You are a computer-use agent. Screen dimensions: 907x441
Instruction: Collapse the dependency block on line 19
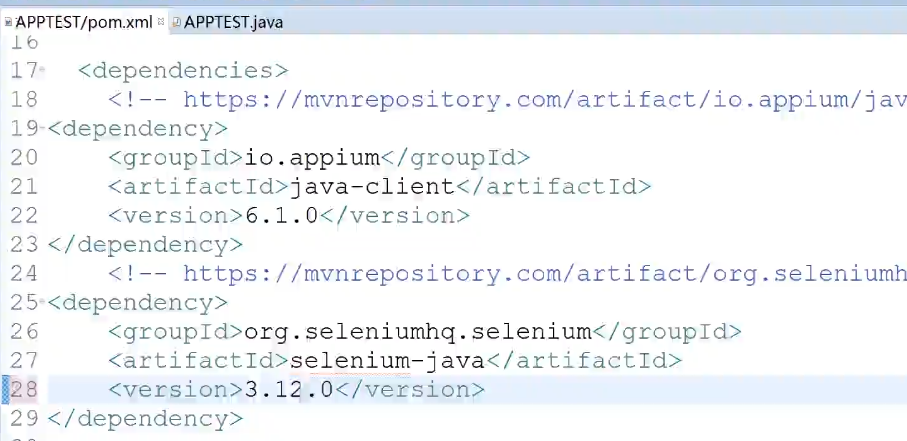coord(42,128)
